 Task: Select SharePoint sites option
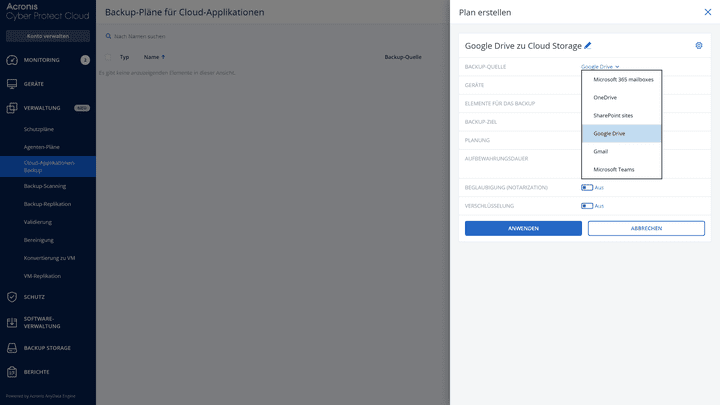click(621, 115)
